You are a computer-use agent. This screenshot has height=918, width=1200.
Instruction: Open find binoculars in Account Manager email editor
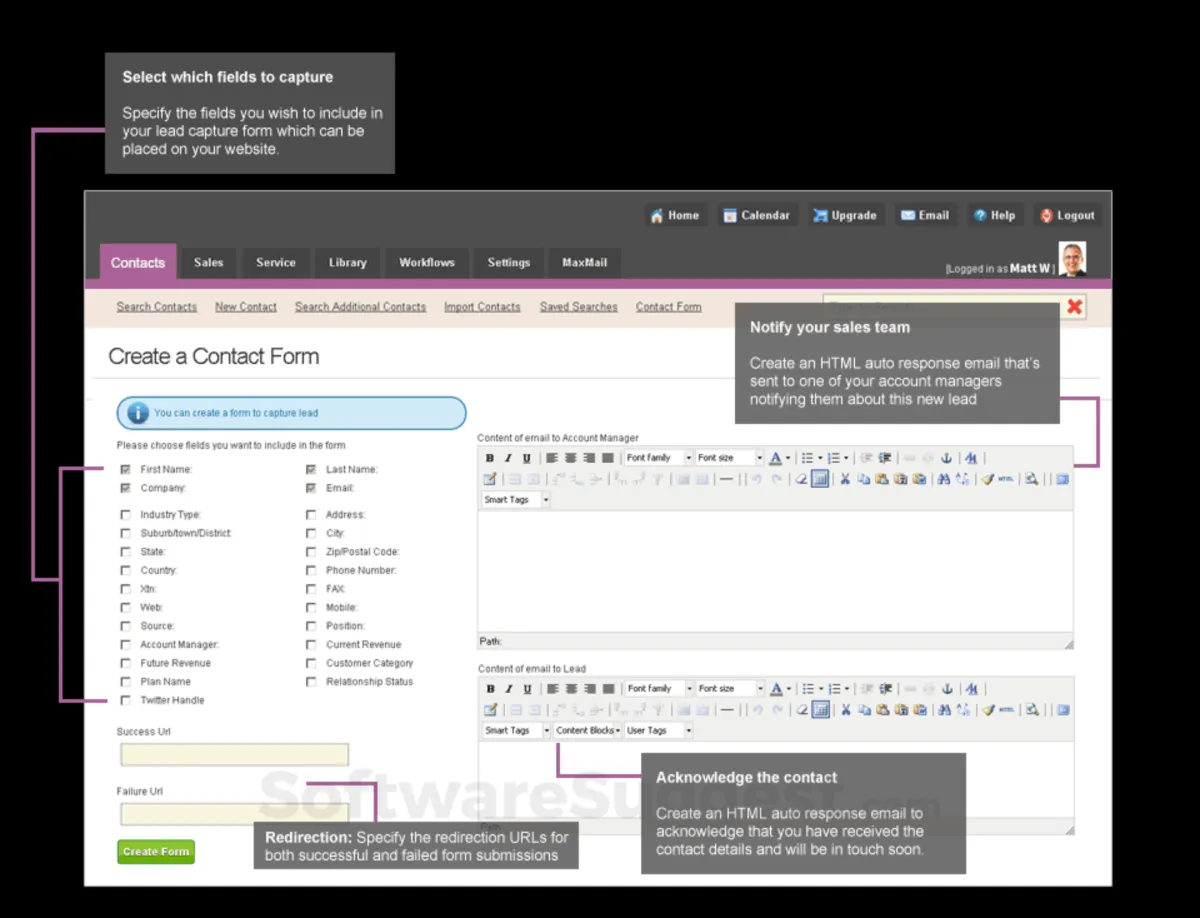coord(943,479)
